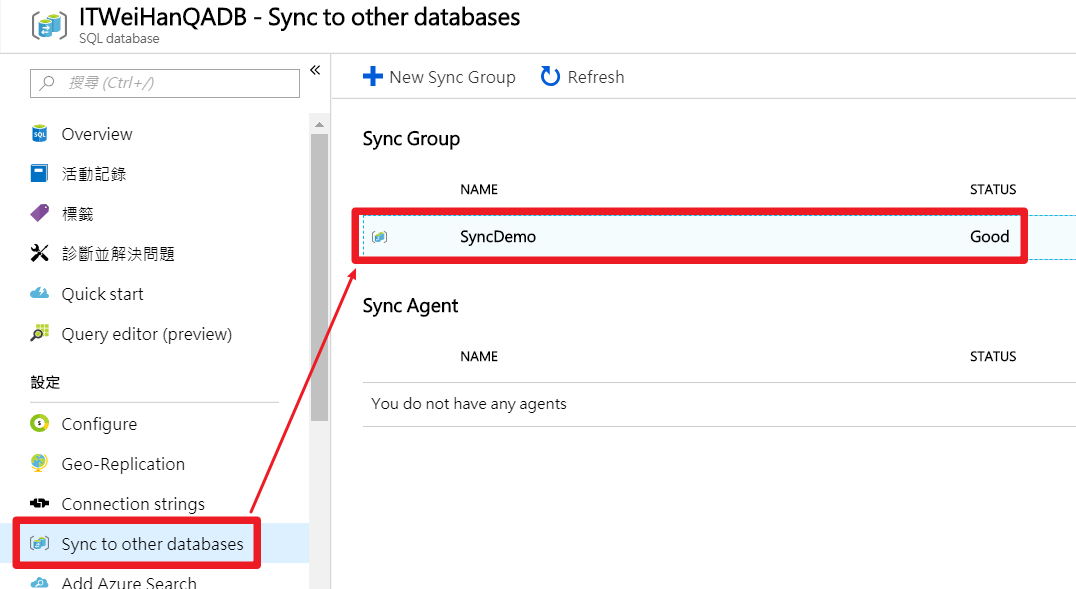Viewport: 1076px width, 589px height.
Task: Open 診斷並解決問題 in the sidebar
Action: point(118,253)
